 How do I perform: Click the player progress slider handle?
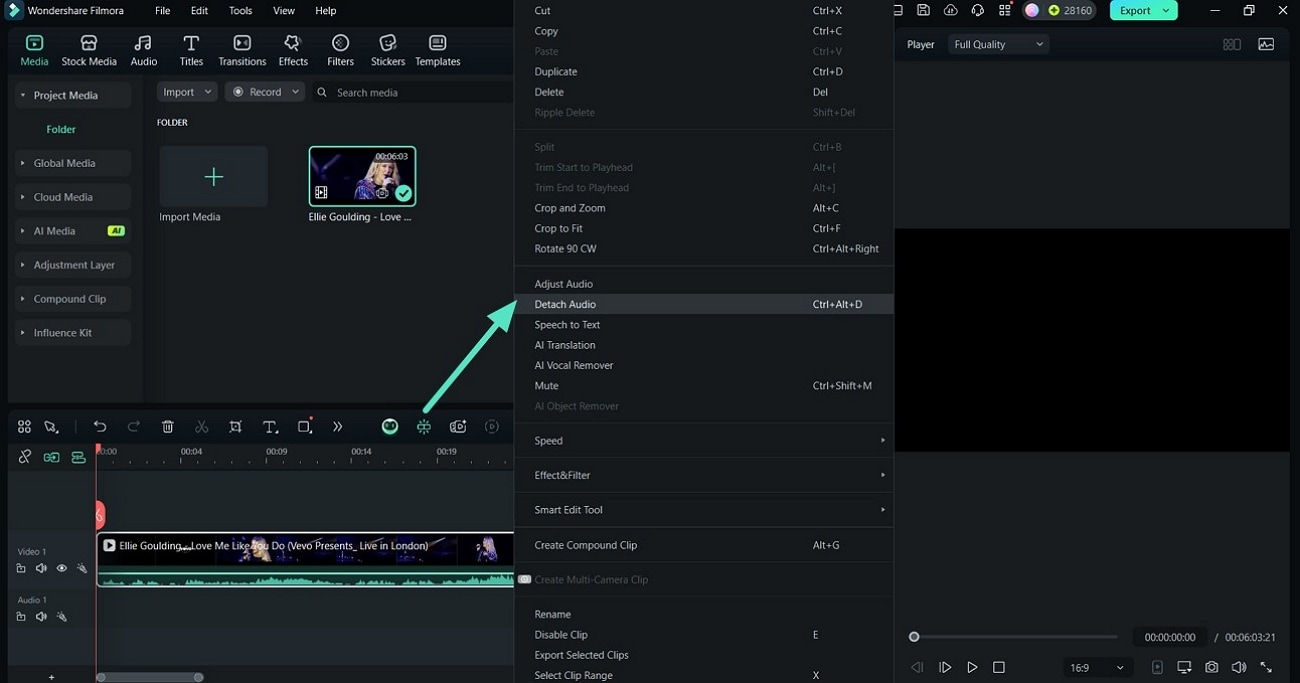click(x=914, y=637)
